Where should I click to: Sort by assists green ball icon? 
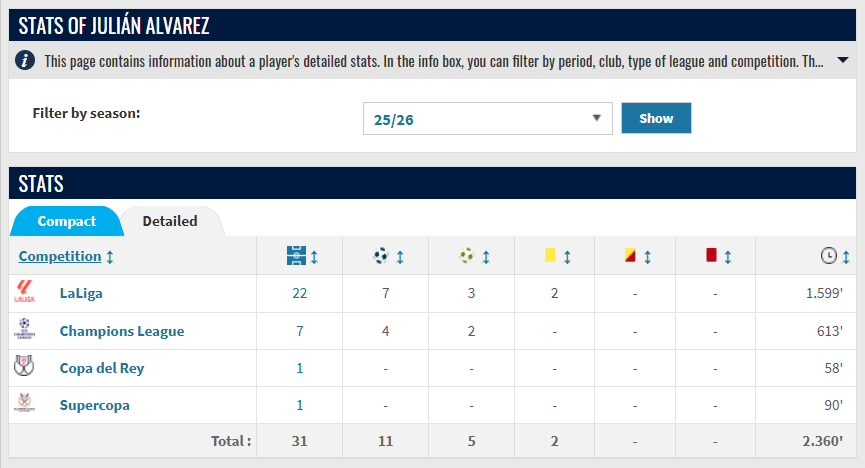(x=467, y=256)
